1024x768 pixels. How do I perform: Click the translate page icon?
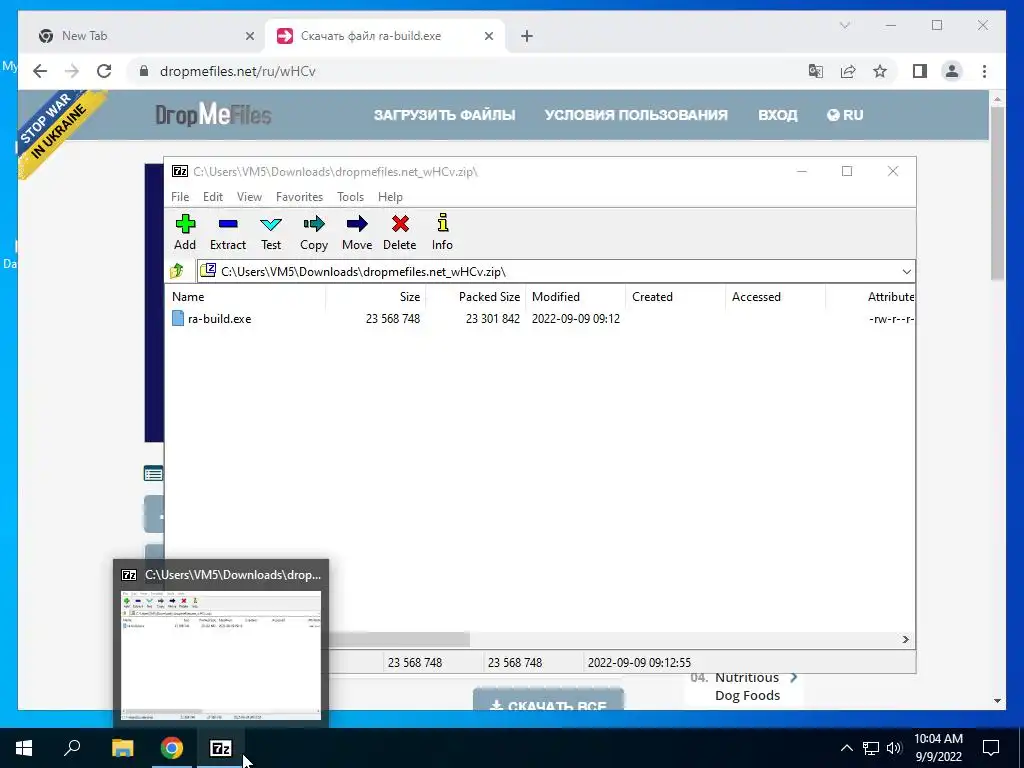pyautogui.click(x=816, y=71)
